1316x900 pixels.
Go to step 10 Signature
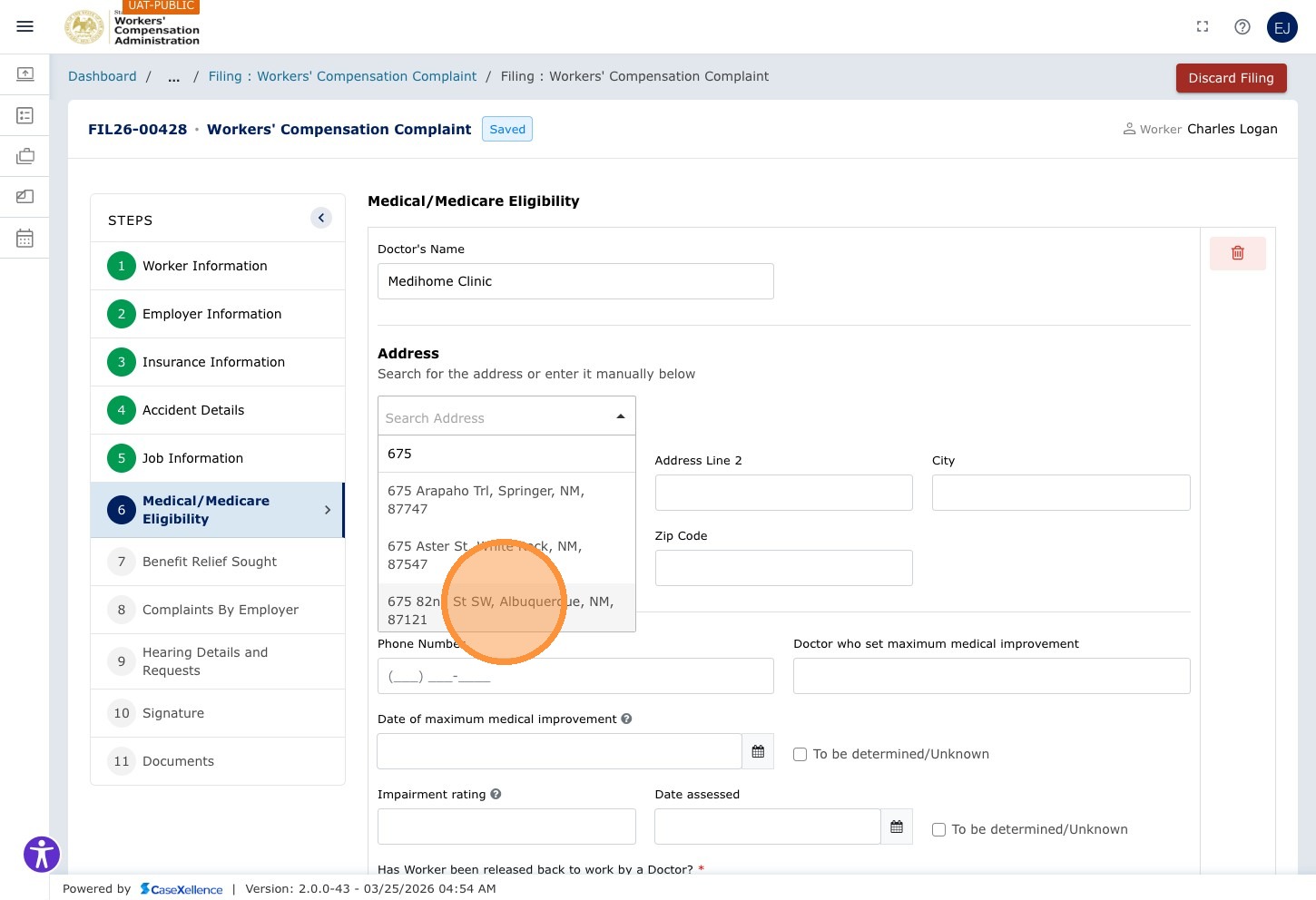click(218, 713)
